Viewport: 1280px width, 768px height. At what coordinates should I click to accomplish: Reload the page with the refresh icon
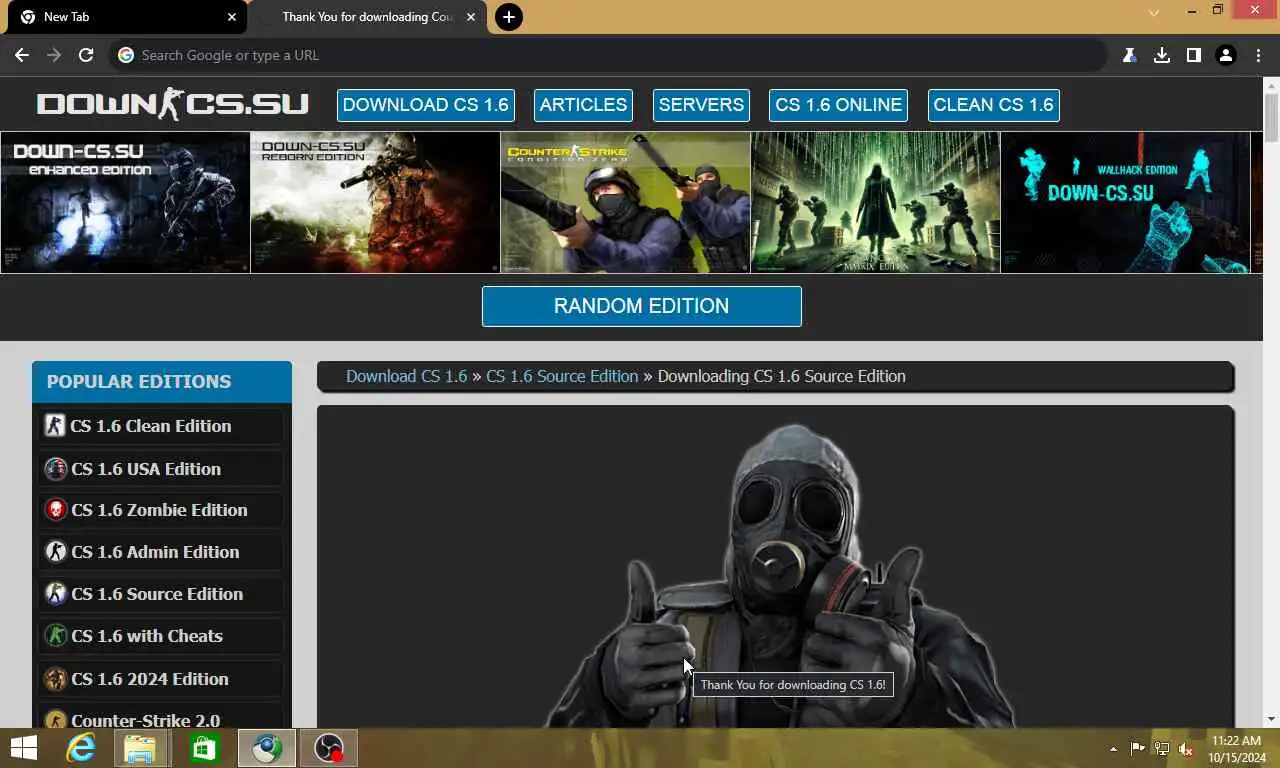coord(86,55)
